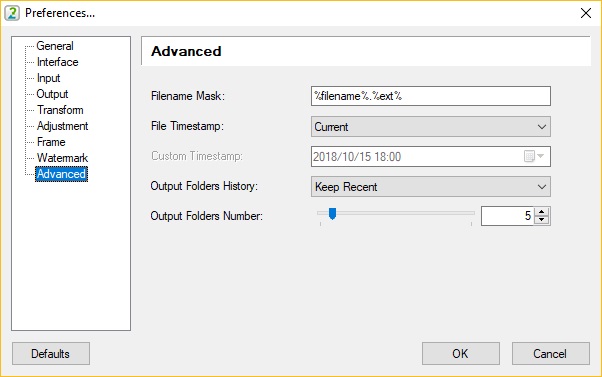Select General in the preferences tree
This screenshot has width=602, height=377.
click(x=55, y=46)
